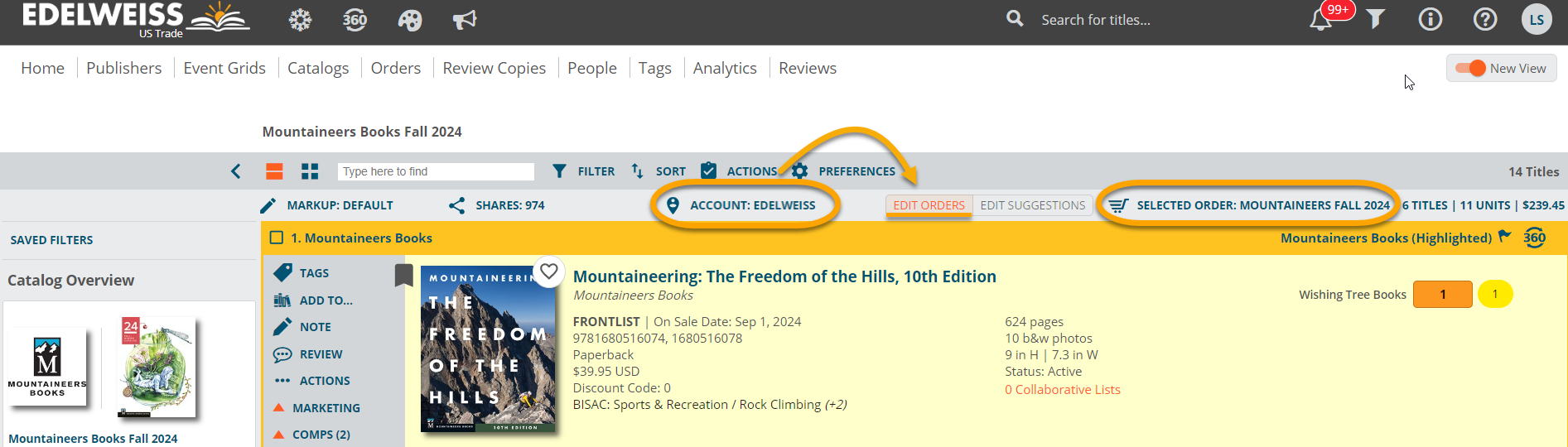1568x447 pixels.
Task: Open PREFERENCES gear settings
Action: 843,171
